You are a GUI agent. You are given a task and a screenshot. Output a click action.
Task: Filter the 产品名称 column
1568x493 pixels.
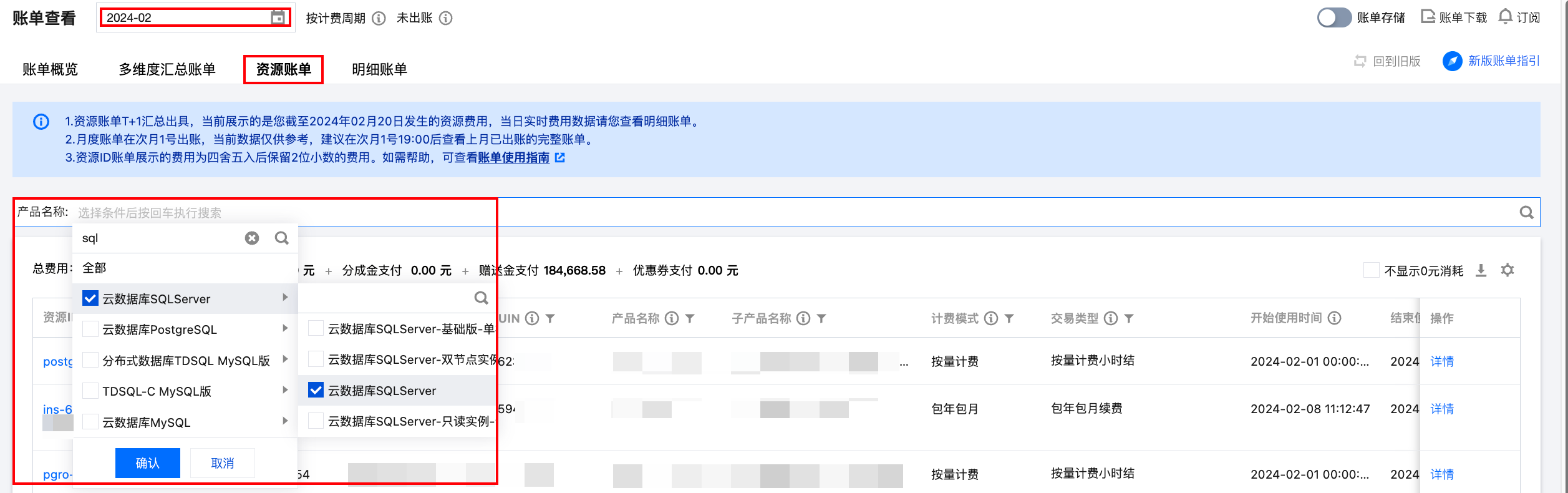click(x=690, y=318)
